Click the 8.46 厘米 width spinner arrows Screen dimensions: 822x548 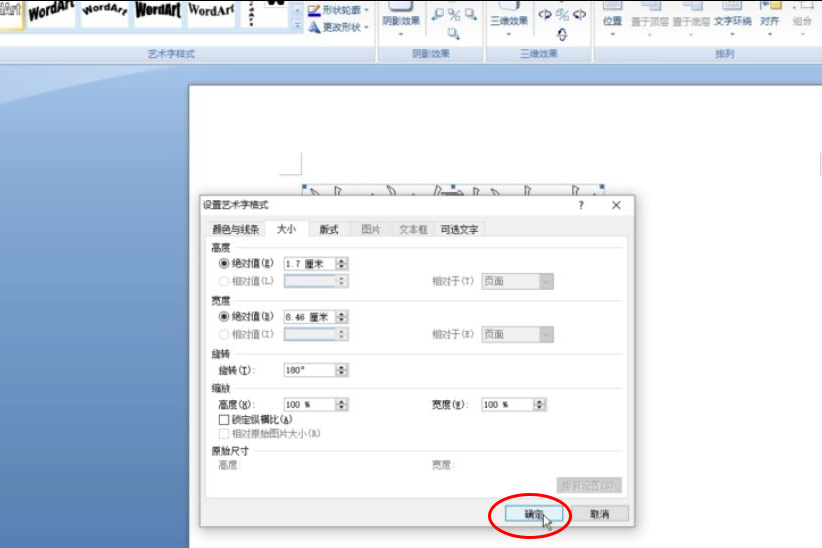point(342,317)
